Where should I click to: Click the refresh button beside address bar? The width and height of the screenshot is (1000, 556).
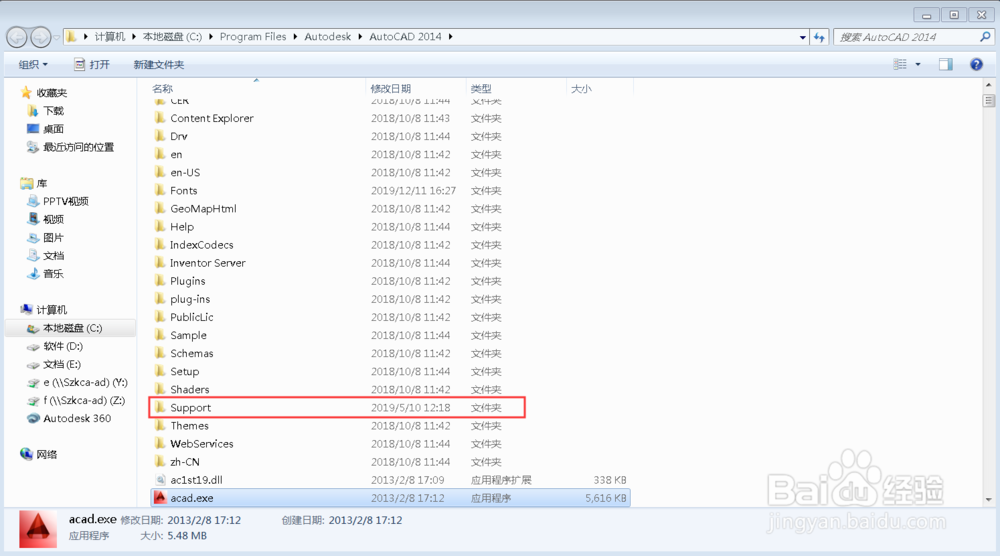coord(820,38)
